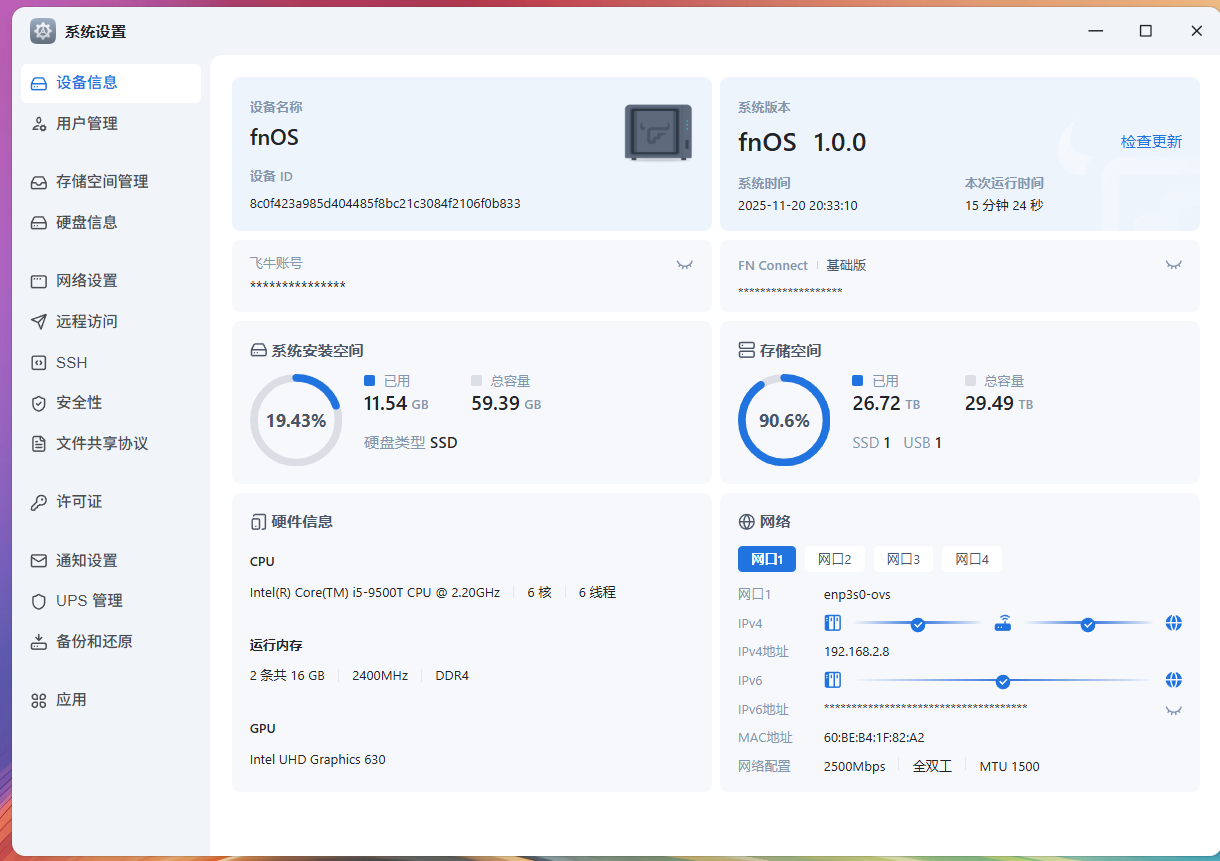Reveal the hidden 飞牛账号 value
1220x861 pixels.
[x=685, y=265]
